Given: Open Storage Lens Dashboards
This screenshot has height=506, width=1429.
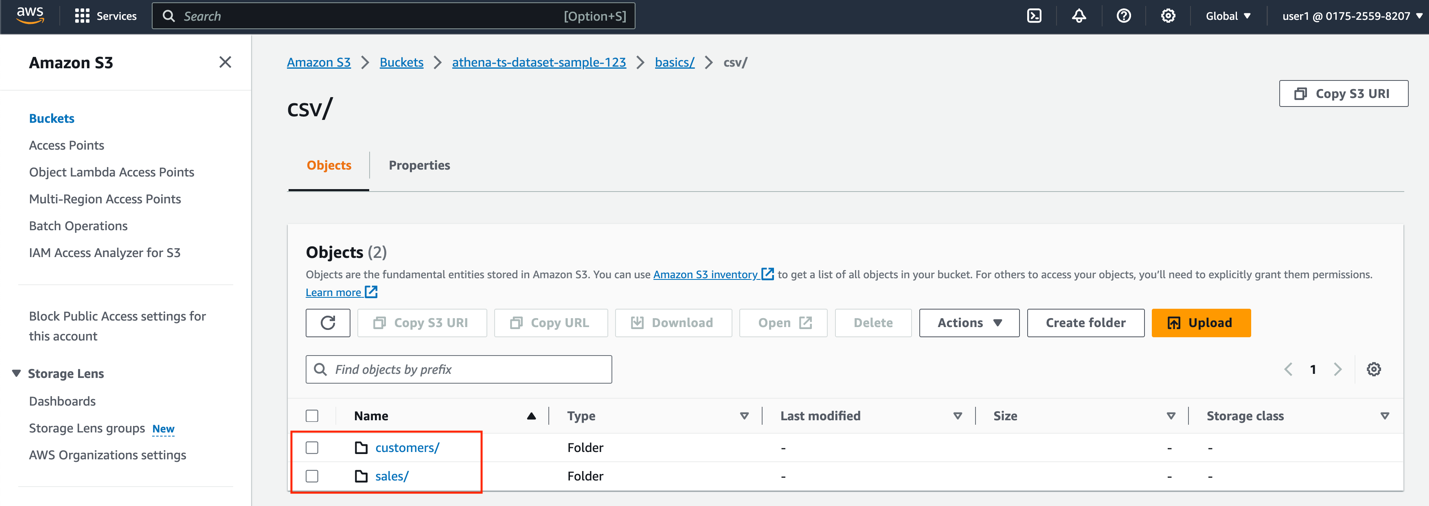Looking at the screenshot, I should (62, 401).
